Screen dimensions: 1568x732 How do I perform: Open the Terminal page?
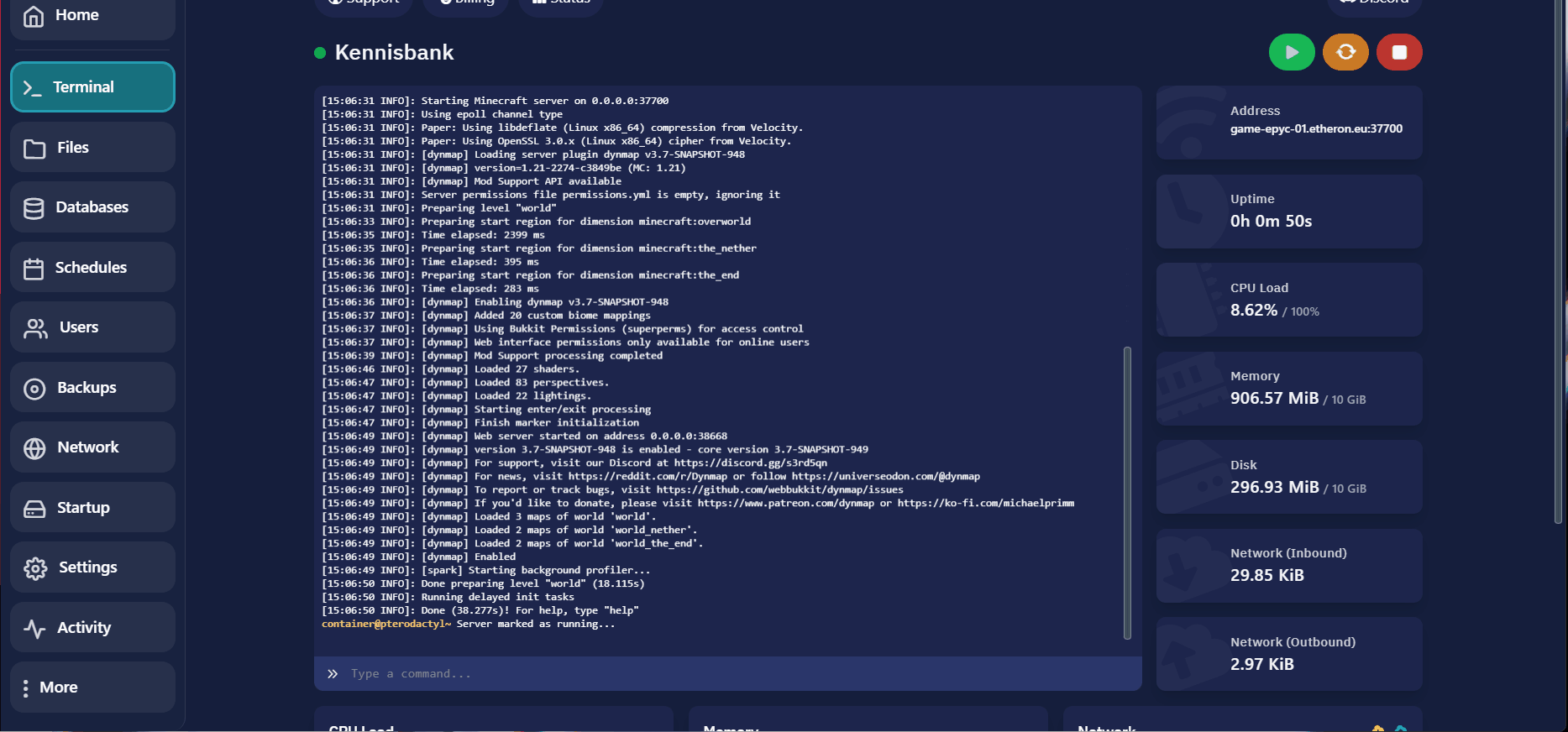point(92,87)
